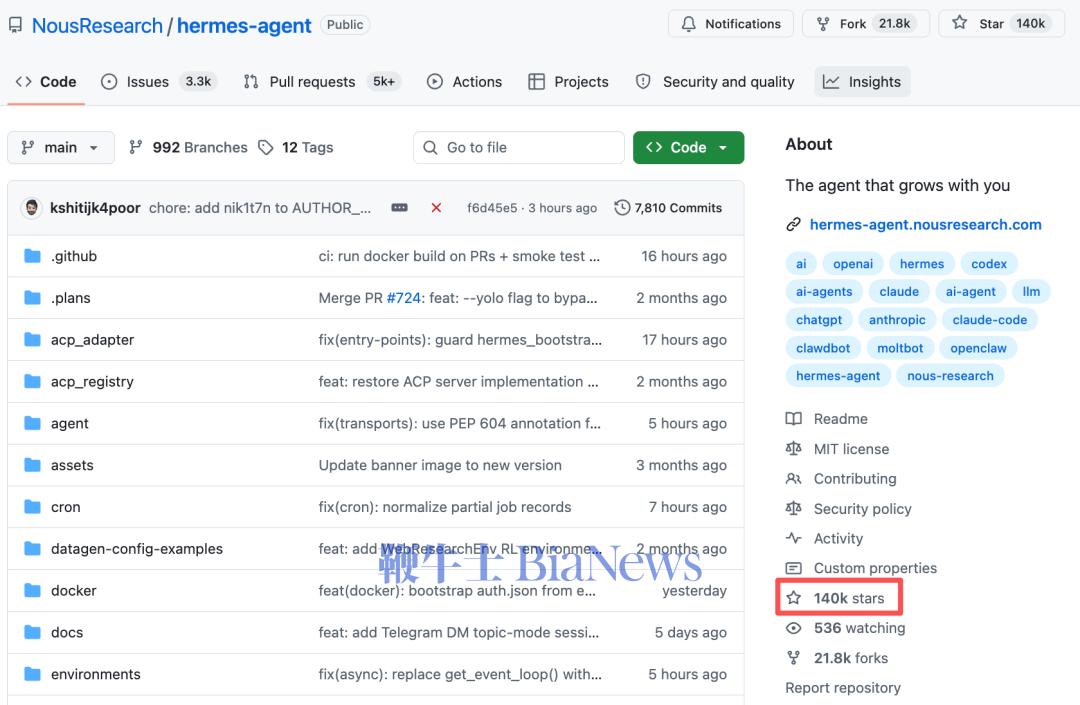Open the datagen-config-examples folder
The image size is (1080, 705).
[137, 549]
